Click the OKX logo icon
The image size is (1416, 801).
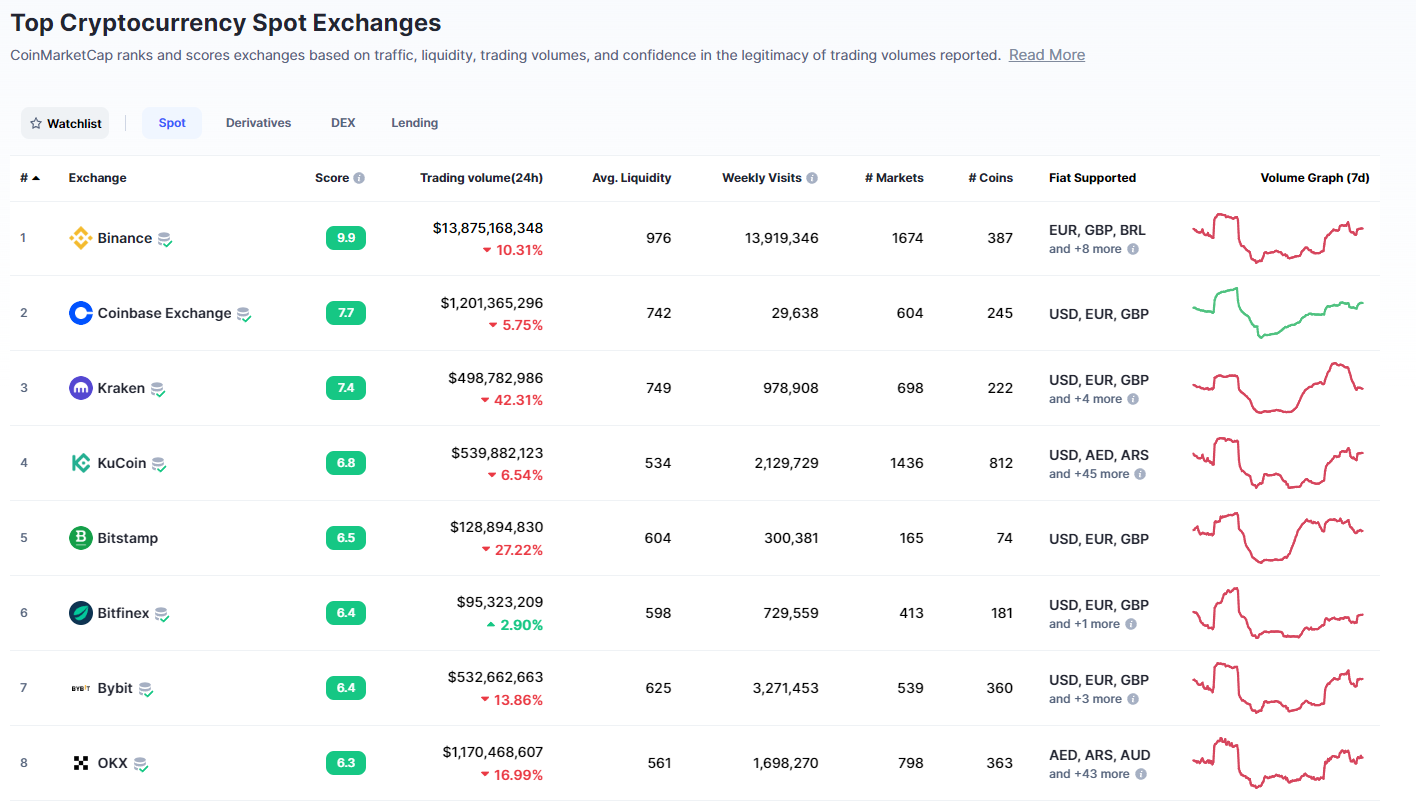click(81, 763)
